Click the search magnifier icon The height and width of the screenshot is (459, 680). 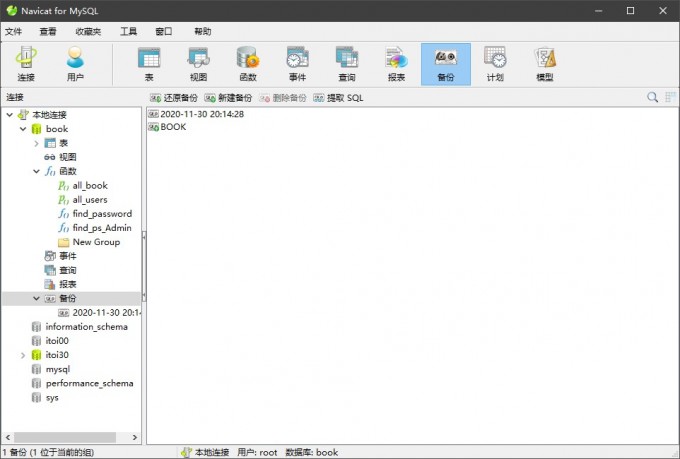coord(652,97)
